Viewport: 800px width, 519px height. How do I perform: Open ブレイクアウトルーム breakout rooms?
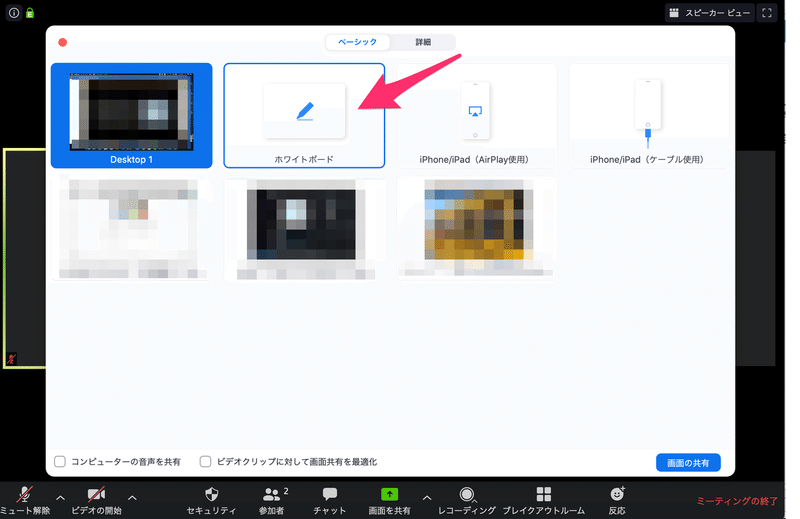(x=543, y=500)
